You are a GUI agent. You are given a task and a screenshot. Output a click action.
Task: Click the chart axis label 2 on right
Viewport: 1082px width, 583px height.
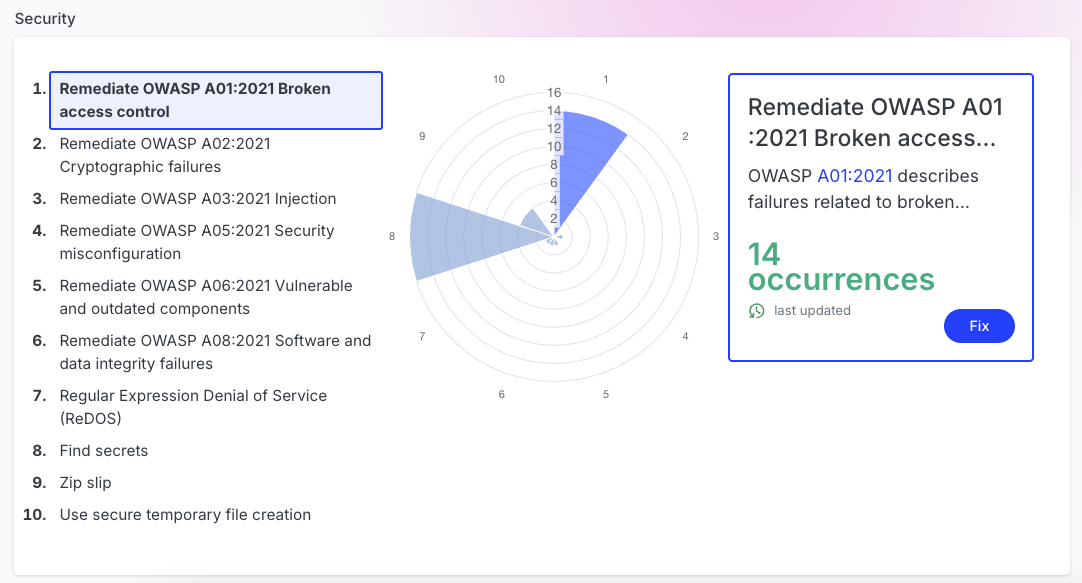[685, 137]
